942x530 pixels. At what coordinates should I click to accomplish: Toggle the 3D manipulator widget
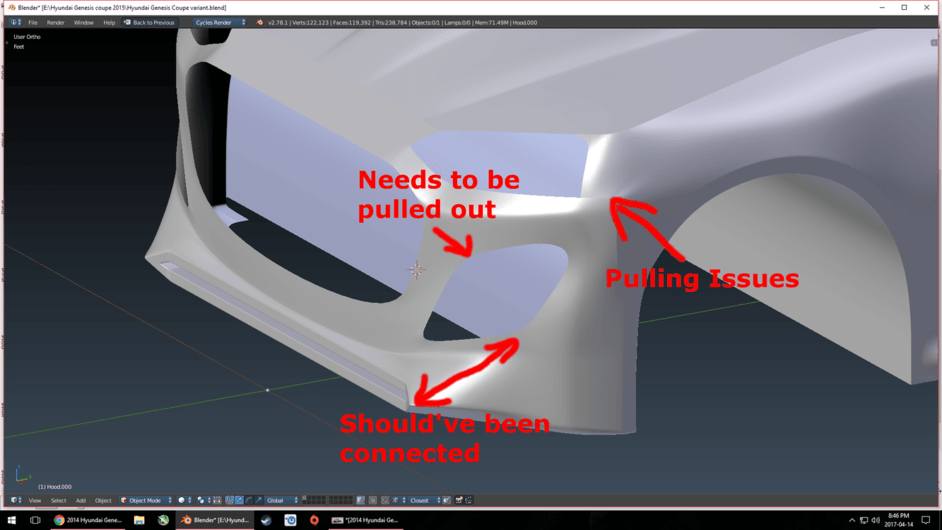229,500
